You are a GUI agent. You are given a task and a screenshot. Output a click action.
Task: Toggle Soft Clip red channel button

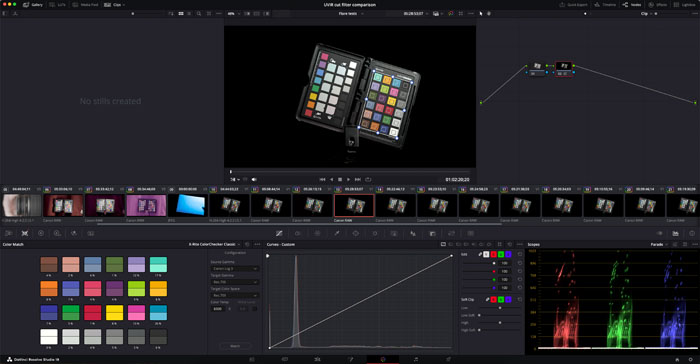[494, 299]
